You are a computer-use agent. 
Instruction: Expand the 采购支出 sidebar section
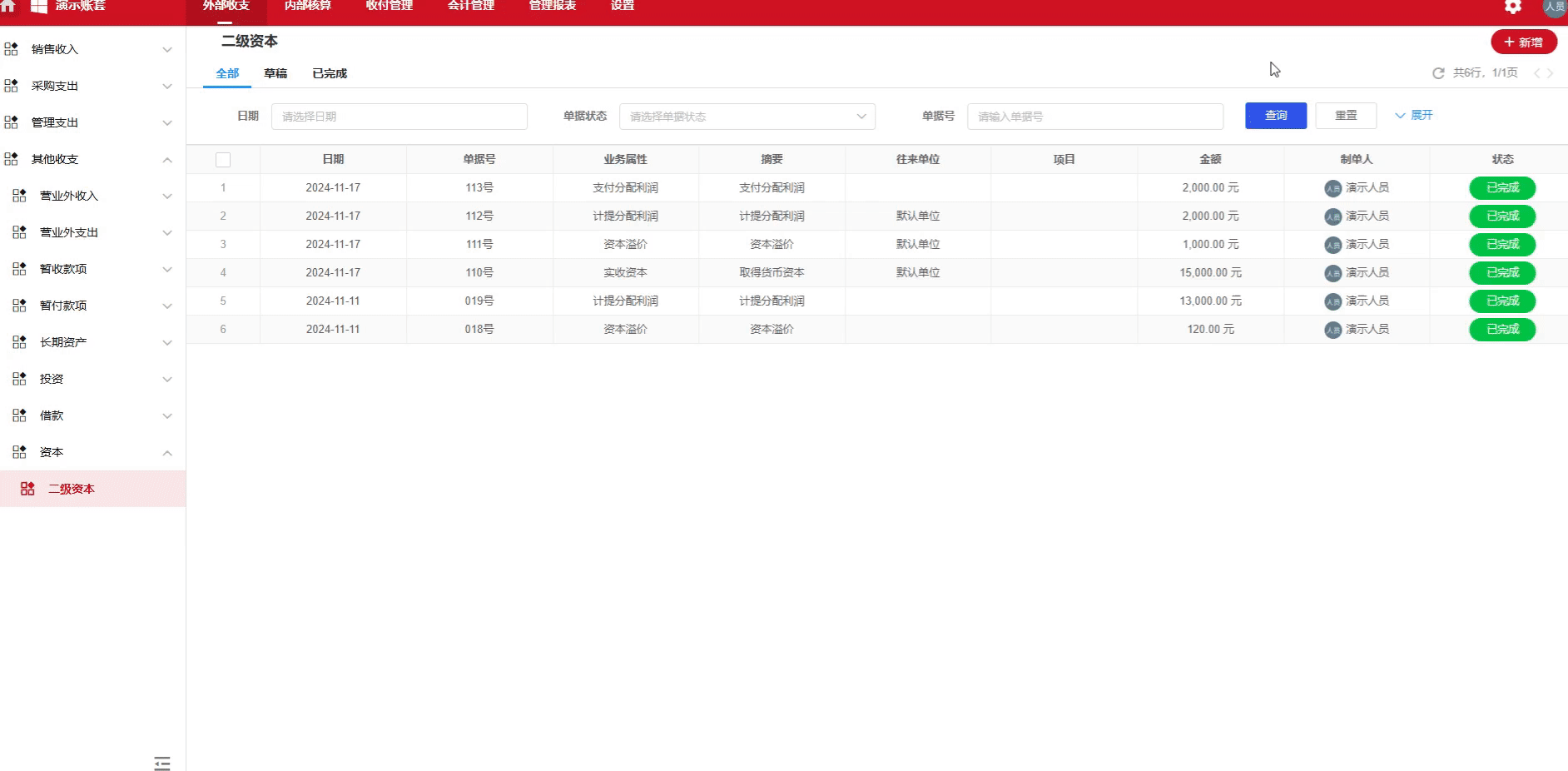click(167, 86)
